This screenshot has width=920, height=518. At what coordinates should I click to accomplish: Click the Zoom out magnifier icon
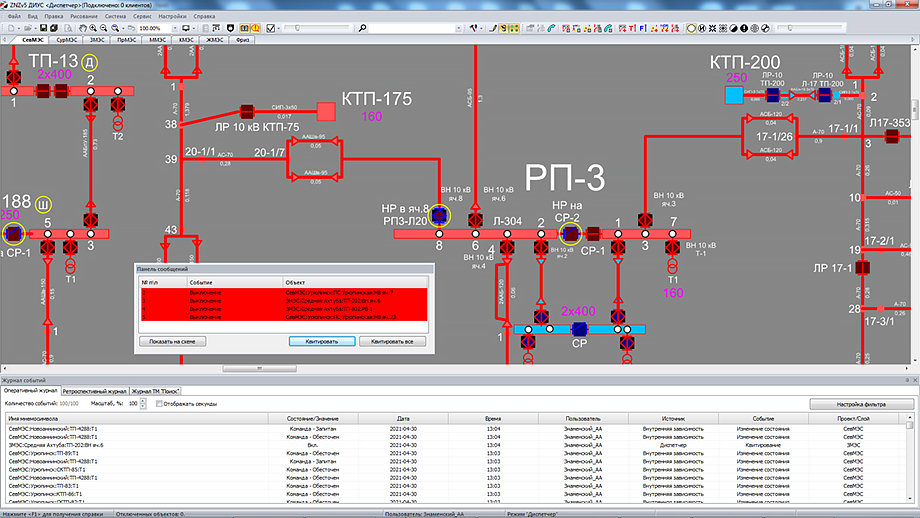coord(104,28)
